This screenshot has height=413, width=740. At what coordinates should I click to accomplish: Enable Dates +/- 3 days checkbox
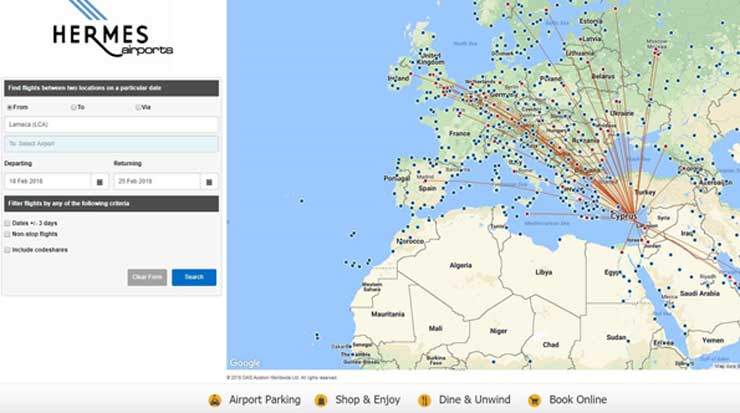tap(8, 223)
